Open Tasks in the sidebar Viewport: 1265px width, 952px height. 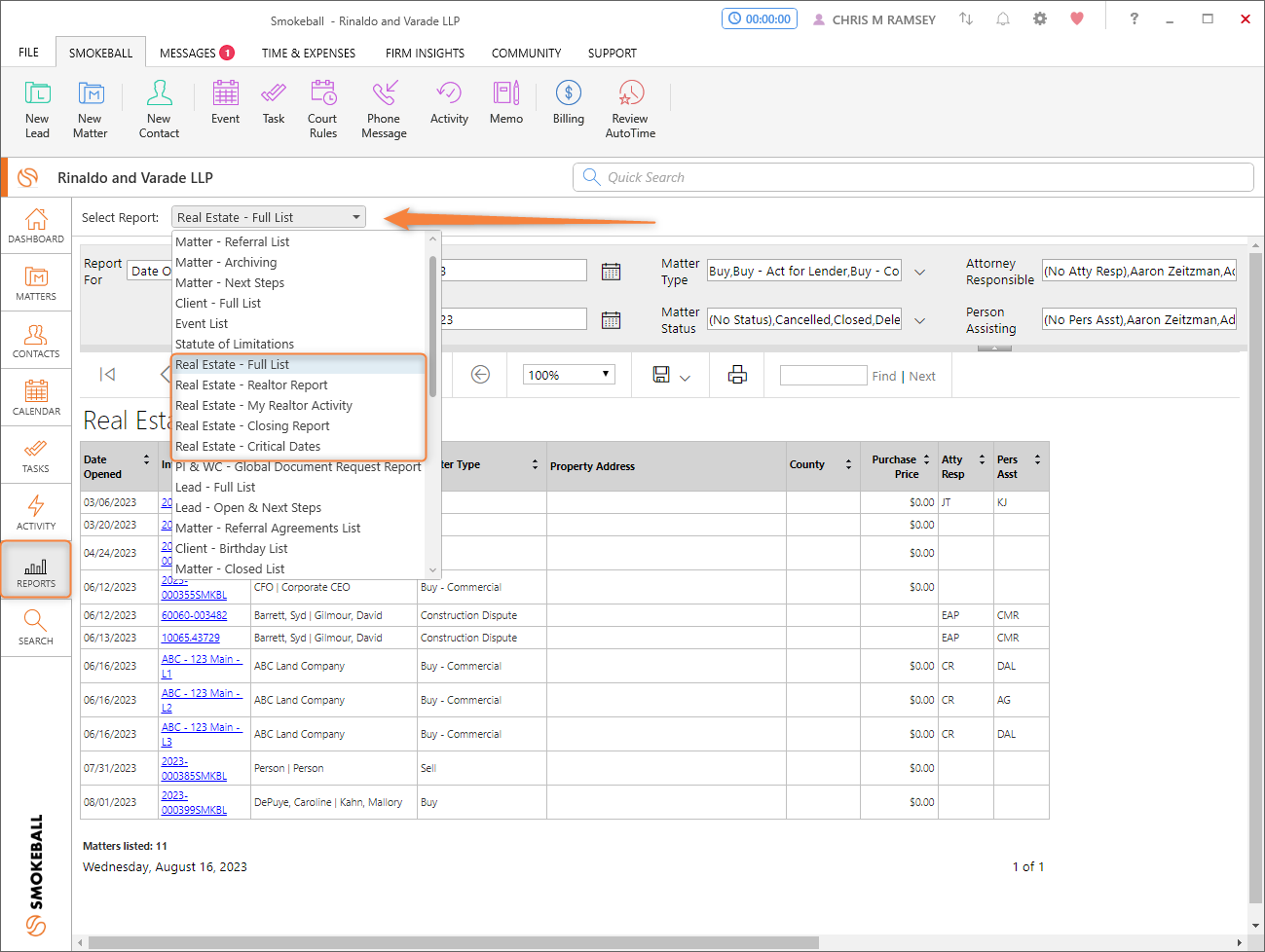point(36,456)
